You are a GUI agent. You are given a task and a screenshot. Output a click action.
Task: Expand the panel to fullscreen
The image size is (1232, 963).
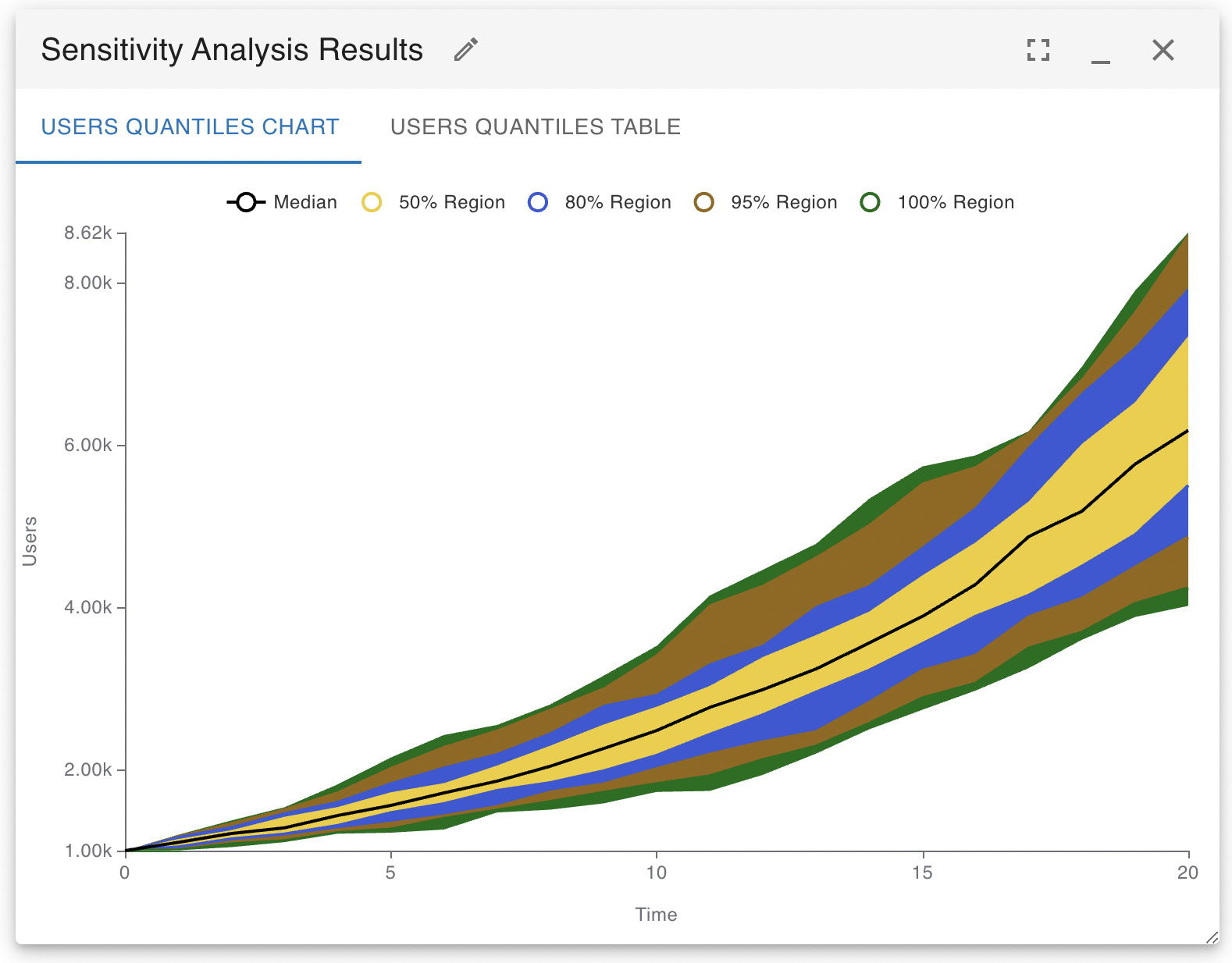1038,50
